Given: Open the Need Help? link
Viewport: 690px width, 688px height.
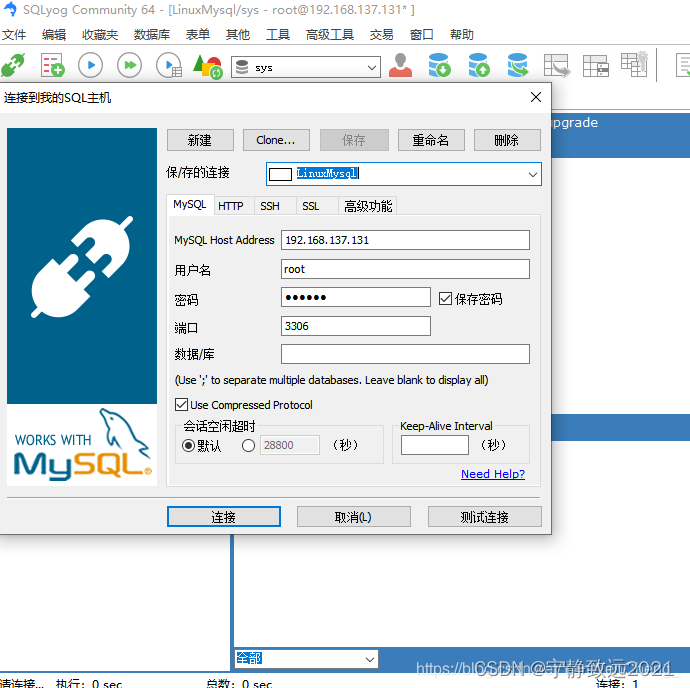Looking at the screenshot, I should (x=493, y=474).
